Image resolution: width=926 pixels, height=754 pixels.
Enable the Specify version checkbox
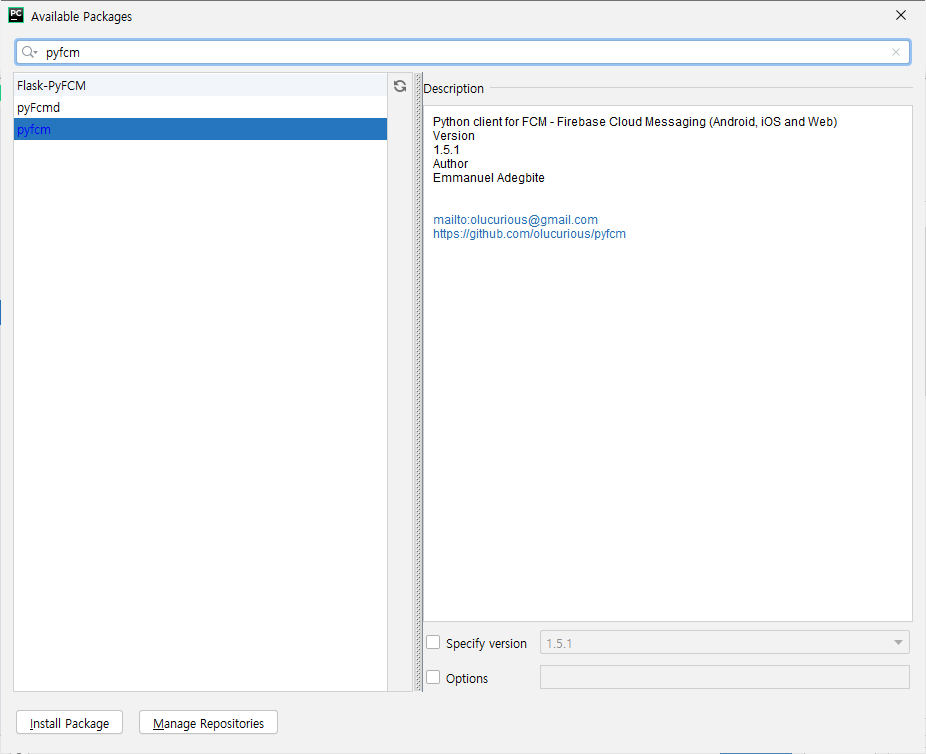[433, 642]
